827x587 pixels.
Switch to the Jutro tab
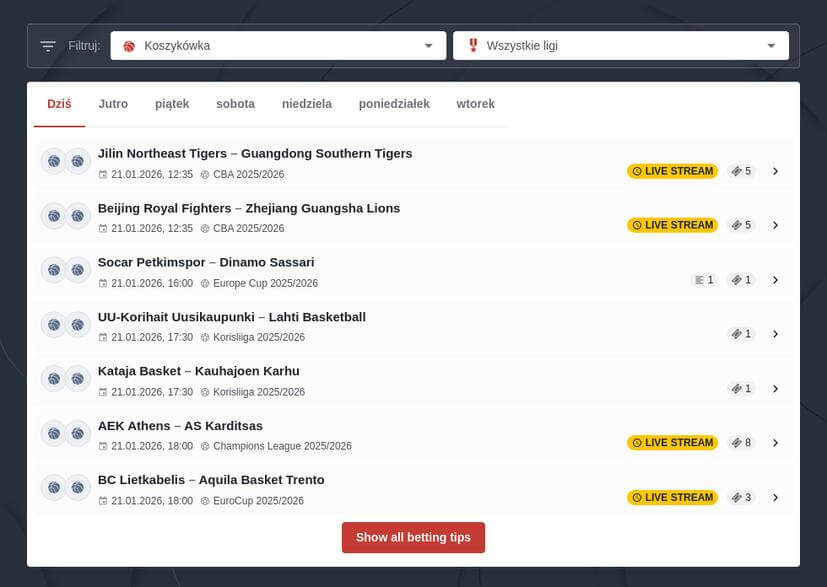coord(113,104)
